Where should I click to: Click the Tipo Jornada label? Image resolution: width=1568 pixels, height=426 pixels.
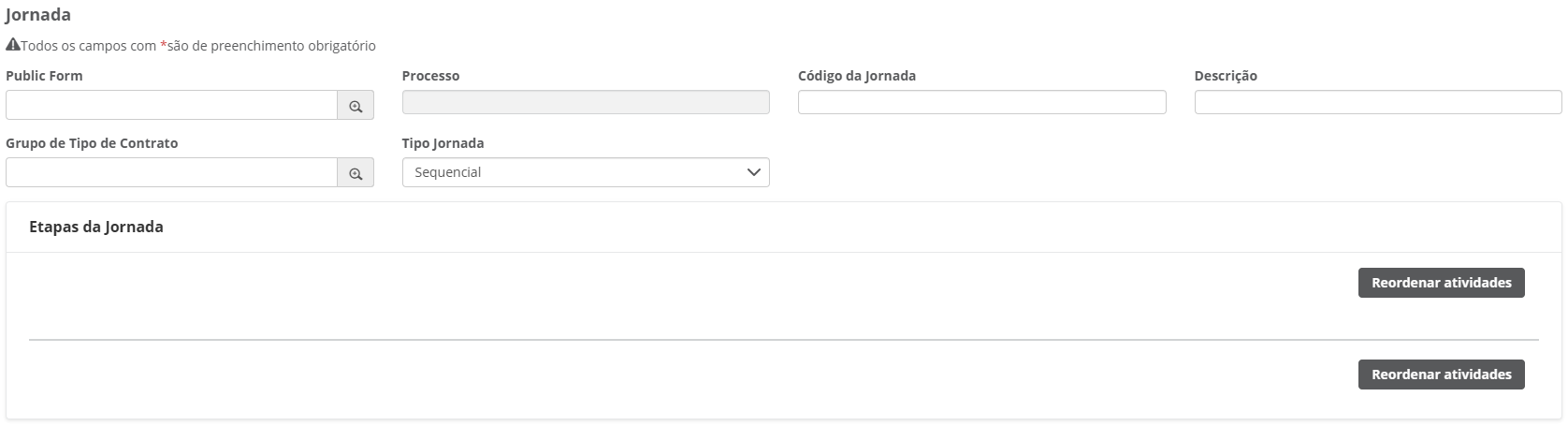click(x=443, y=143)
